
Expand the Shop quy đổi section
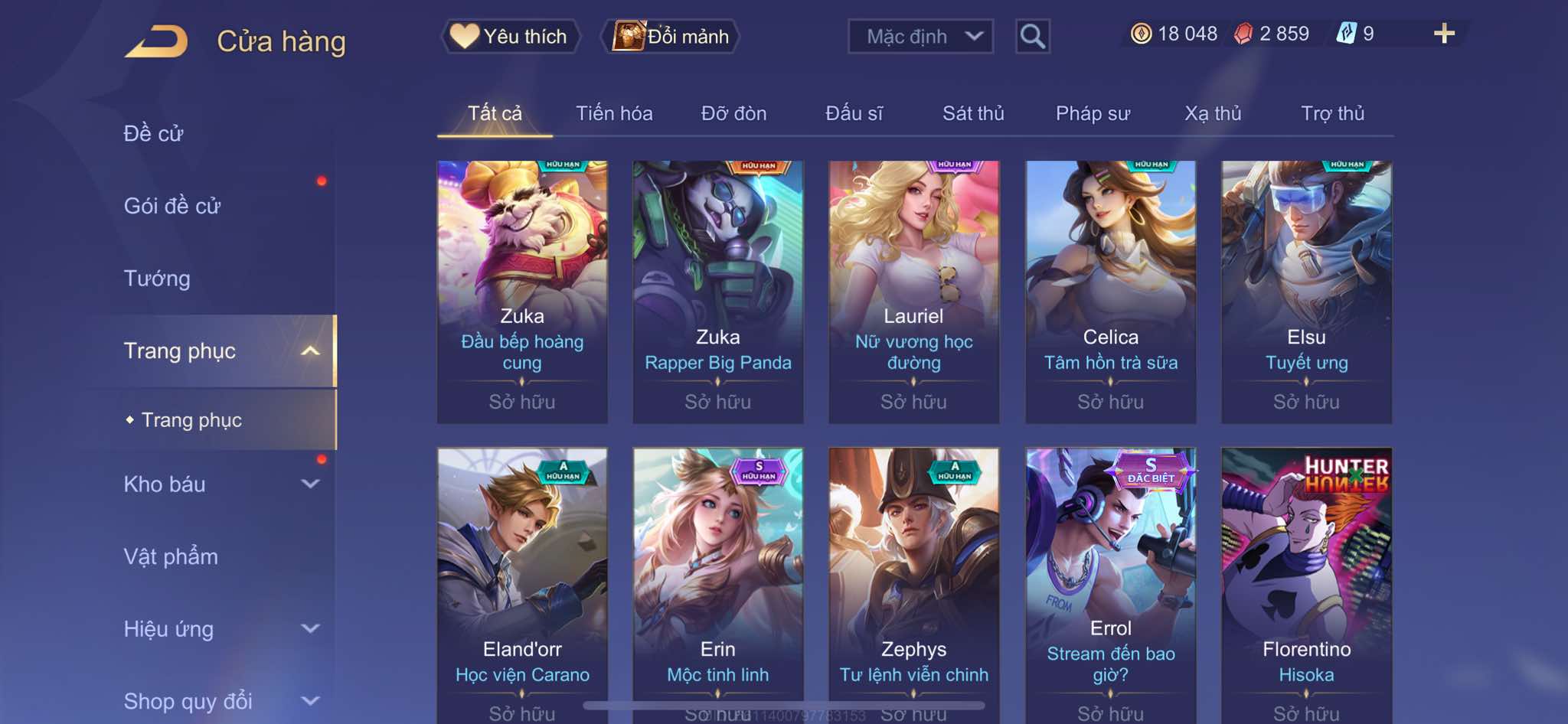click(310, 701)
